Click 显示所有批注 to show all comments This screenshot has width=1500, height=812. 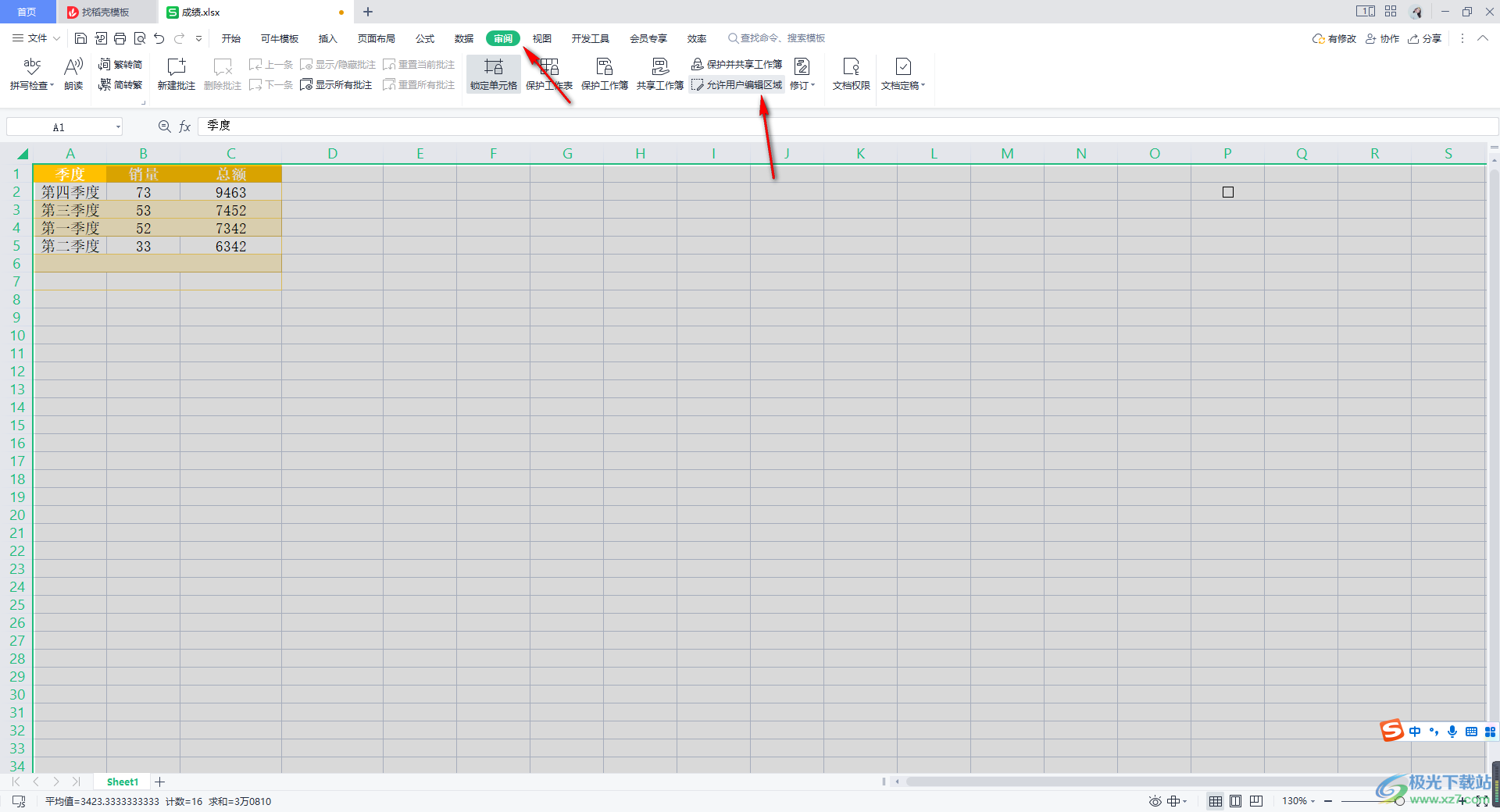pyautogui.click(x=336, y=84)
